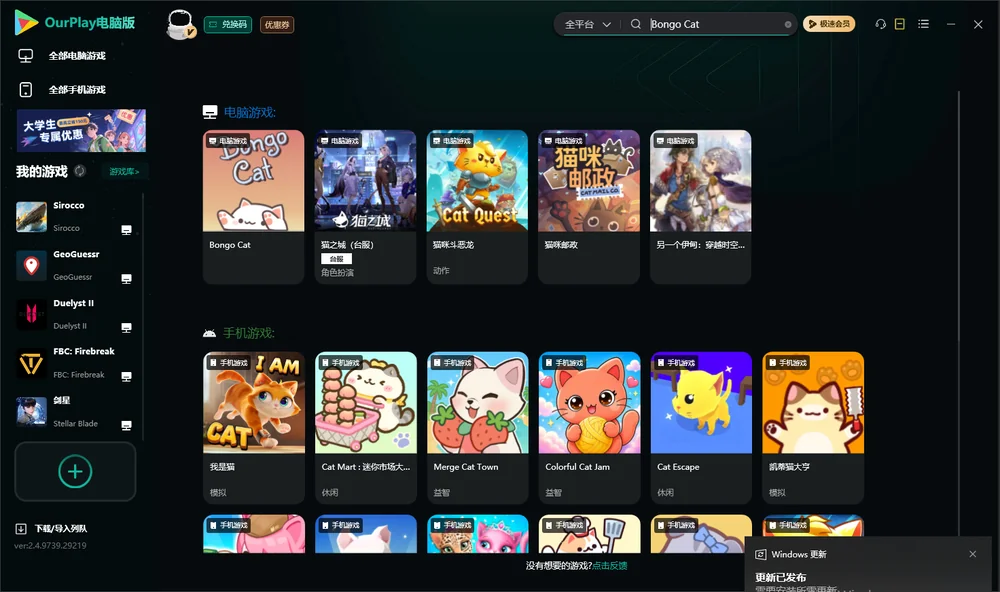
Task: Click the refresh icon beside 我的游戏
Action: [x=80, y=171]
